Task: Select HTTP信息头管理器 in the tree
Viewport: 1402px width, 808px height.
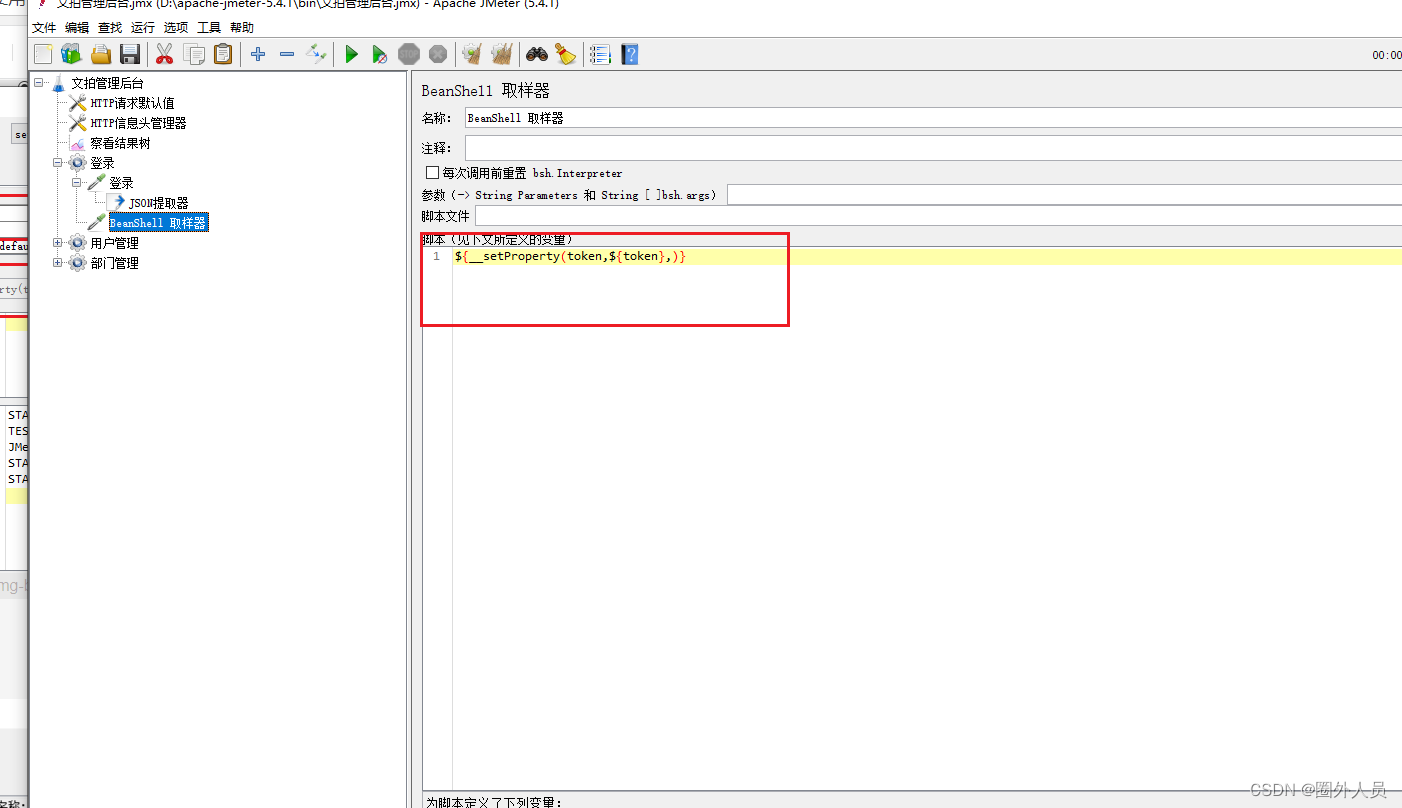Action: click(138, 123)
